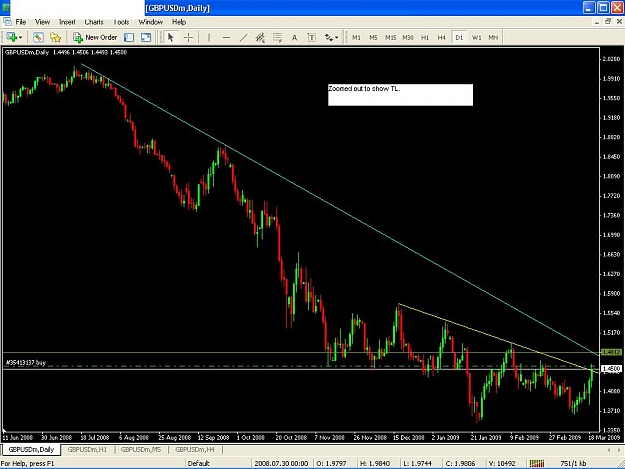
Task: Open the View menu
Action: tap(42, 22)
